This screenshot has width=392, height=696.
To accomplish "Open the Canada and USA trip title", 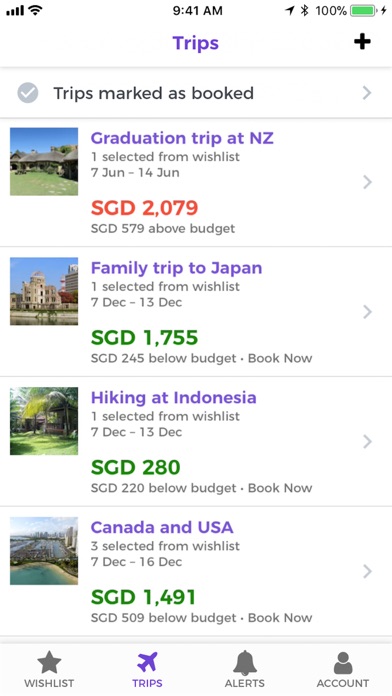I will [162, 527].
